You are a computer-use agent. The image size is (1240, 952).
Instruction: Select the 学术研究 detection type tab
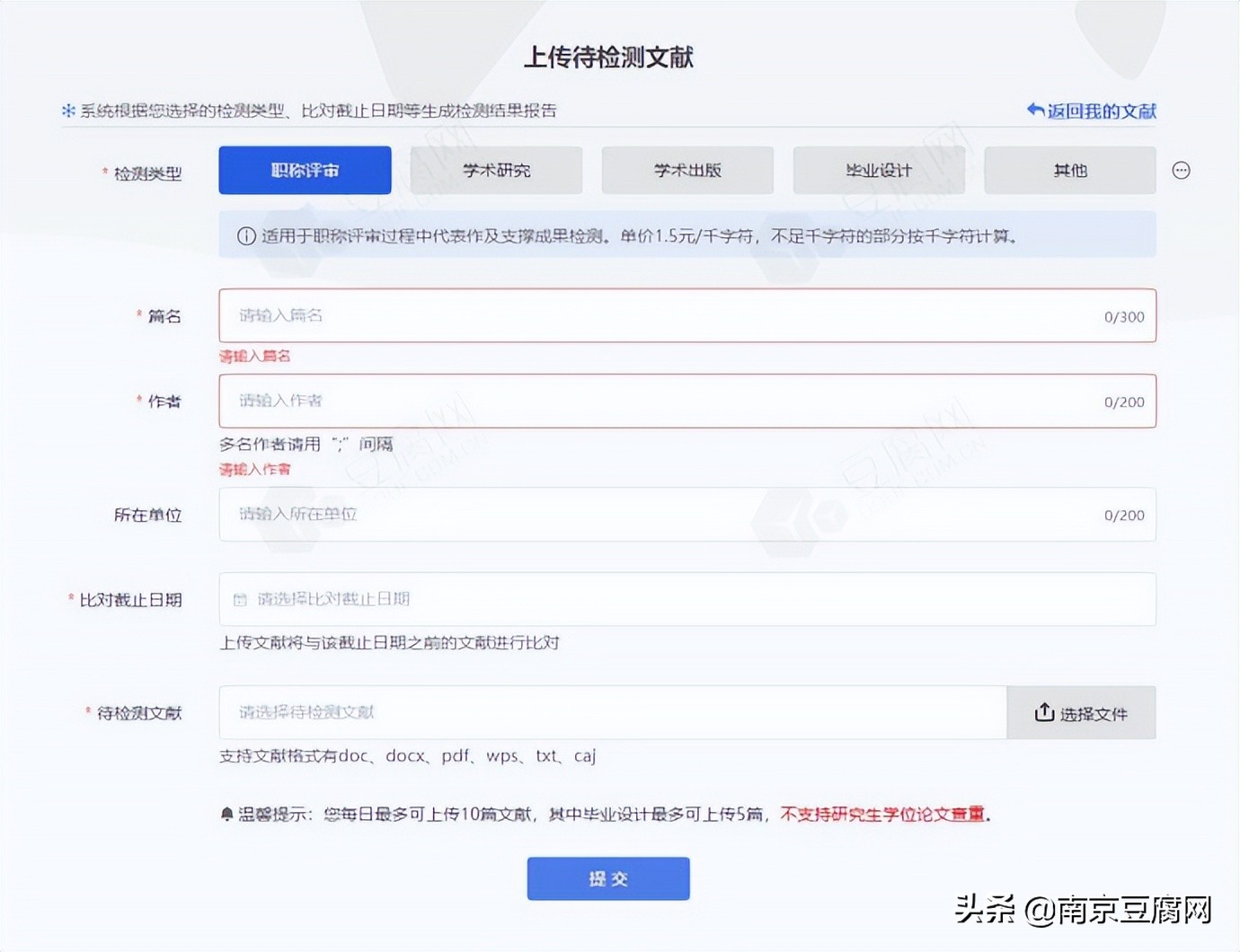point(496,170)
